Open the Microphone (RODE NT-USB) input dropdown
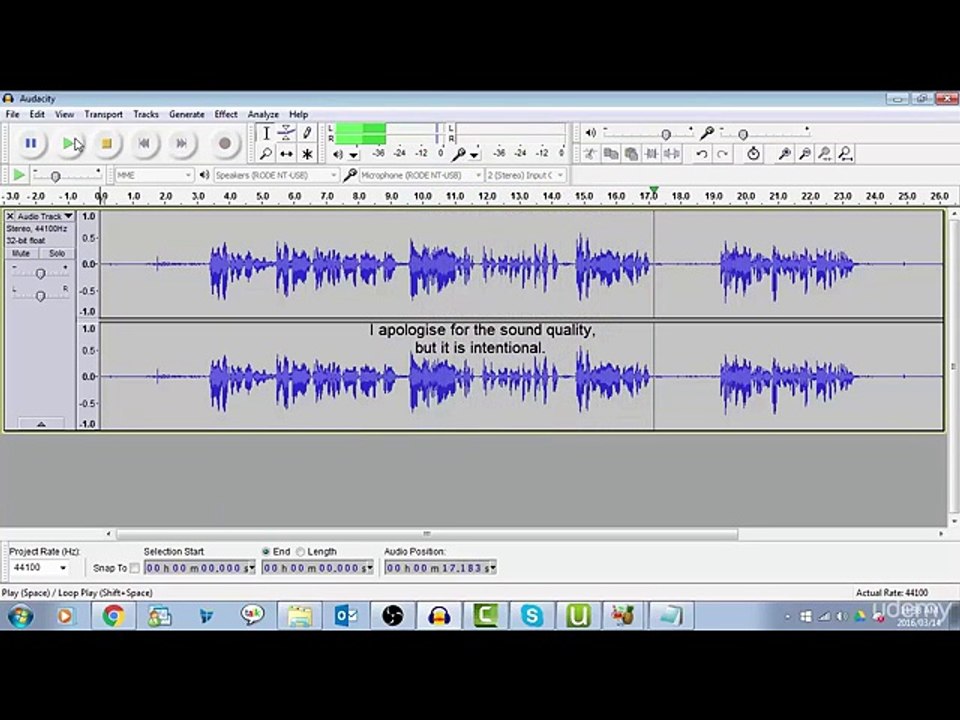The width and height of the screenshot is (960, 720). point(421,175)
